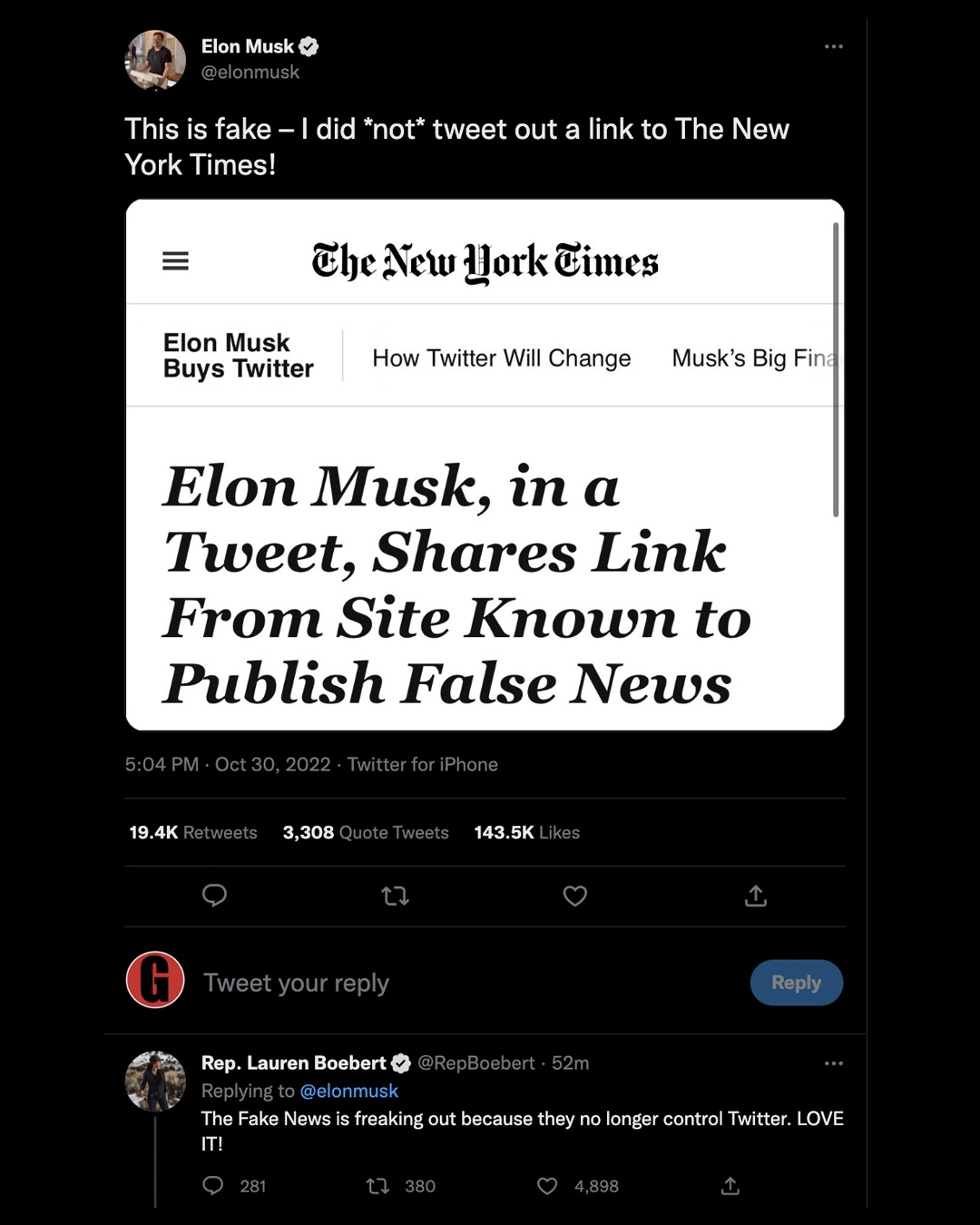
Task: Reply to Rep. Lauren Boebert's tweet
Action: [x=213, y=1185]
